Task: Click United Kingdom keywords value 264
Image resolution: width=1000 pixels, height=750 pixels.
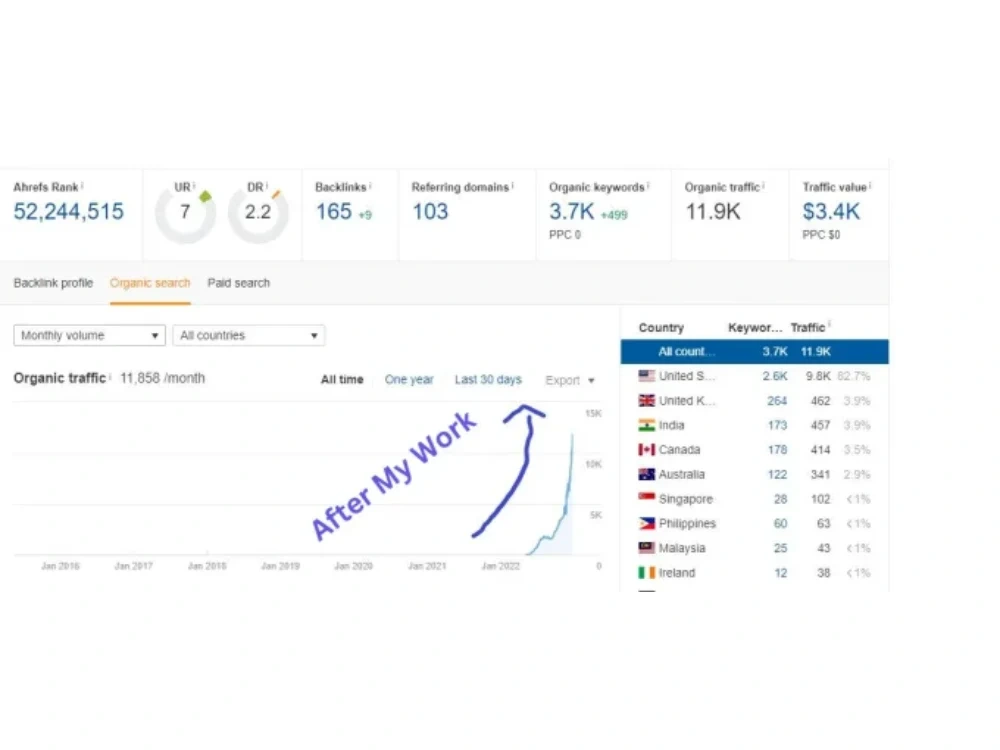Action: (x=777, y=401)
